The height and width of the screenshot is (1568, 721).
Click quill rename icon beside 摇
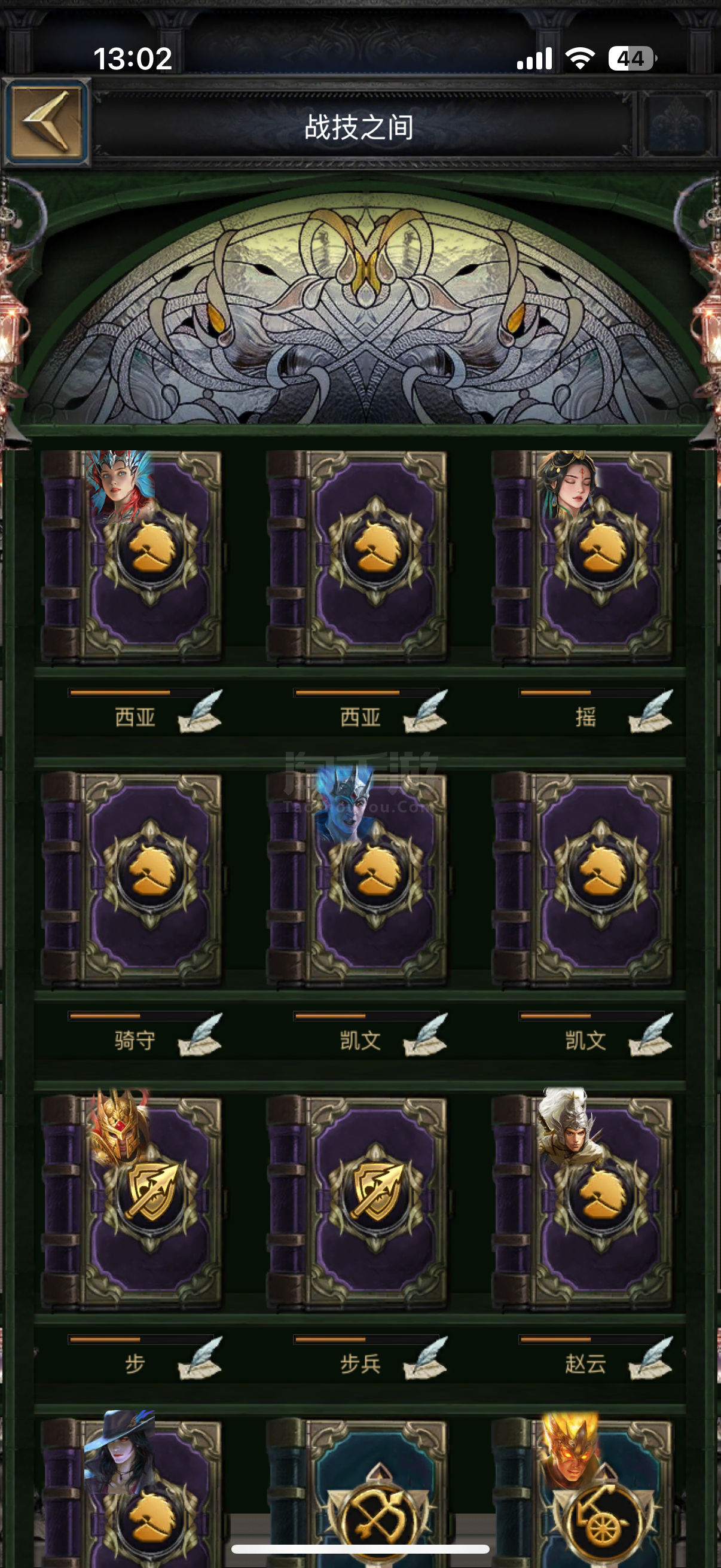coord(650,712)
